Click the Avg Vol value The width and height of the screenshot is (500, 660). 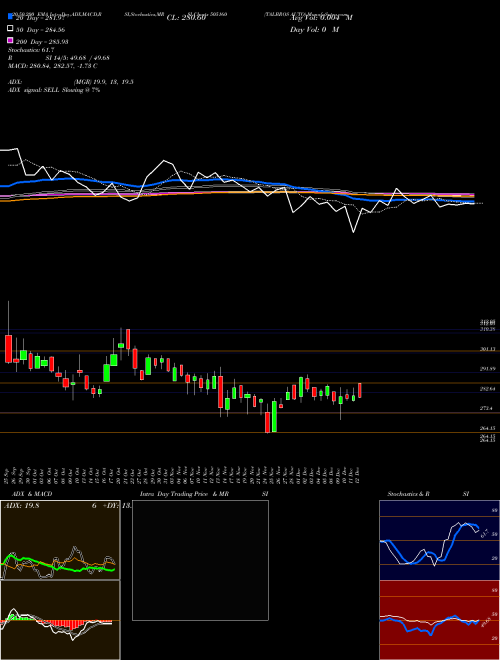[x=321, y=18]
